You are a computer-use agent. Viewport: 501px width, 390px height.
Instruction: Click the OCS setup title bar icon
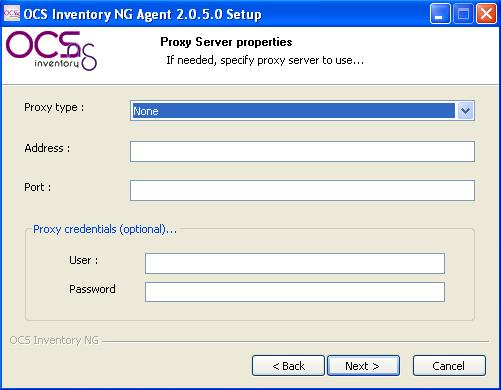(12, 13)
